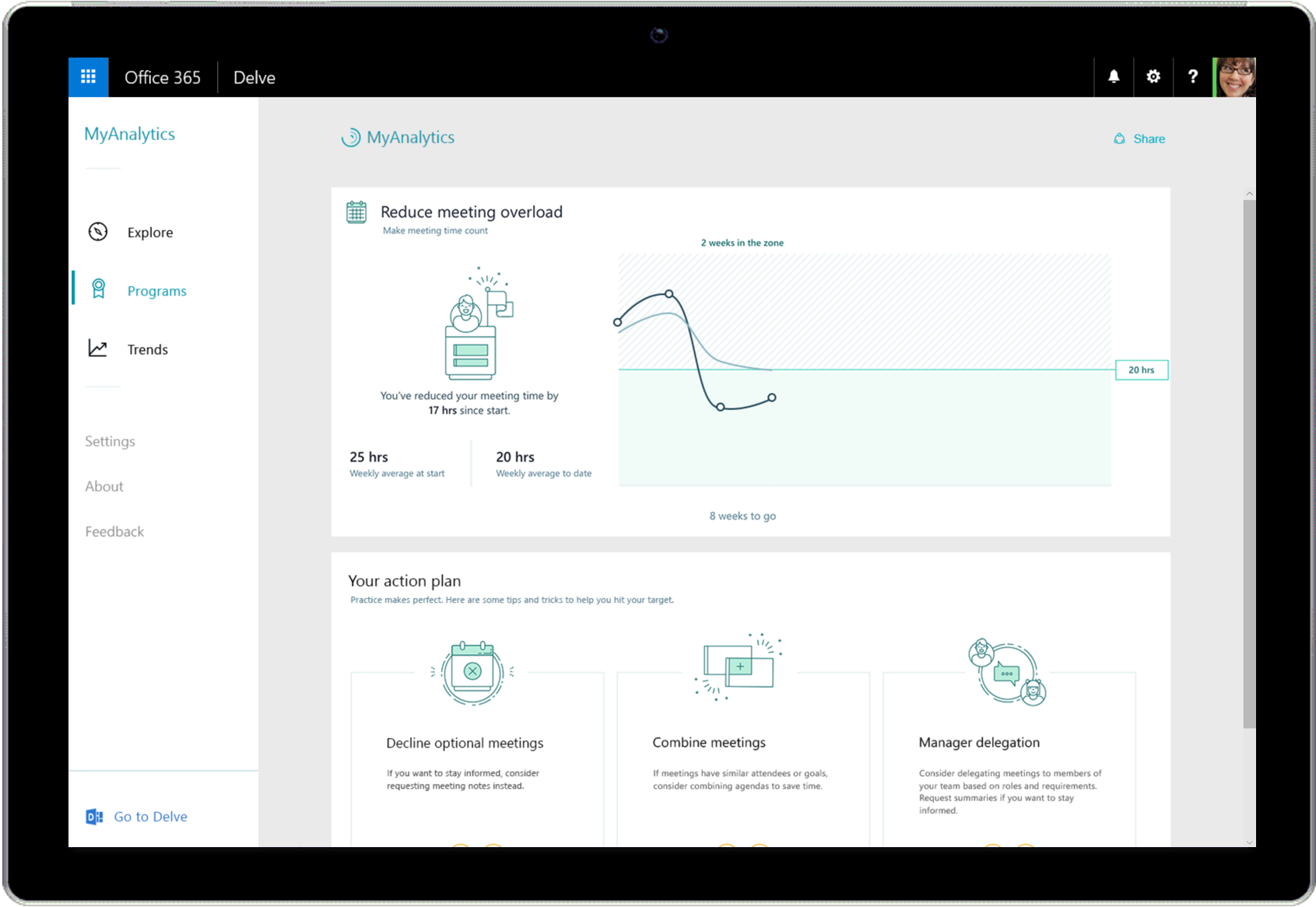1316x907 pixels.
Task: Click the Delve icon next to Go to Delve
Action: [93, 816]
